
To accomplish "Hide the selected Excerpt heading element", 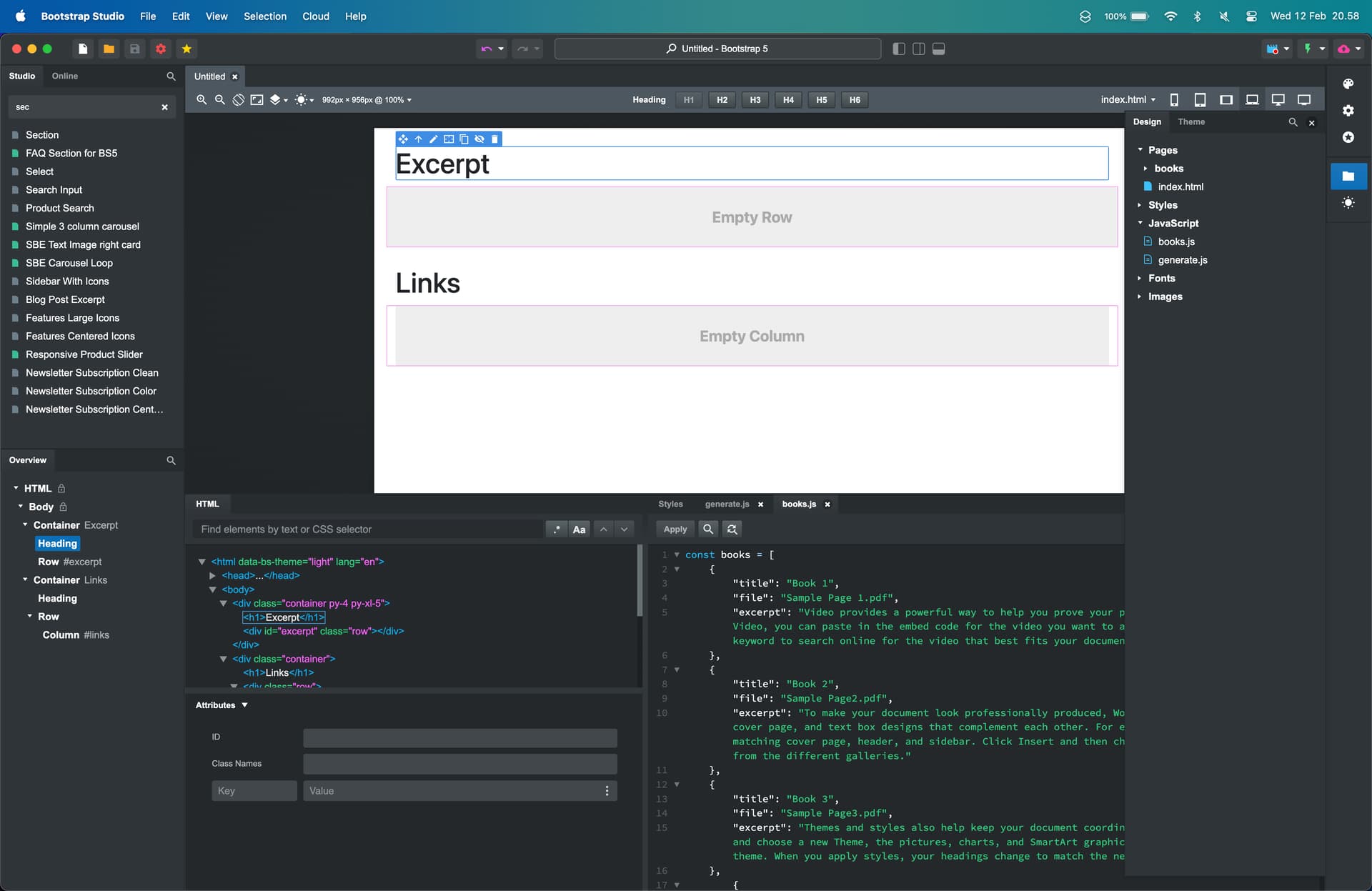I will [x=479, y=139].
